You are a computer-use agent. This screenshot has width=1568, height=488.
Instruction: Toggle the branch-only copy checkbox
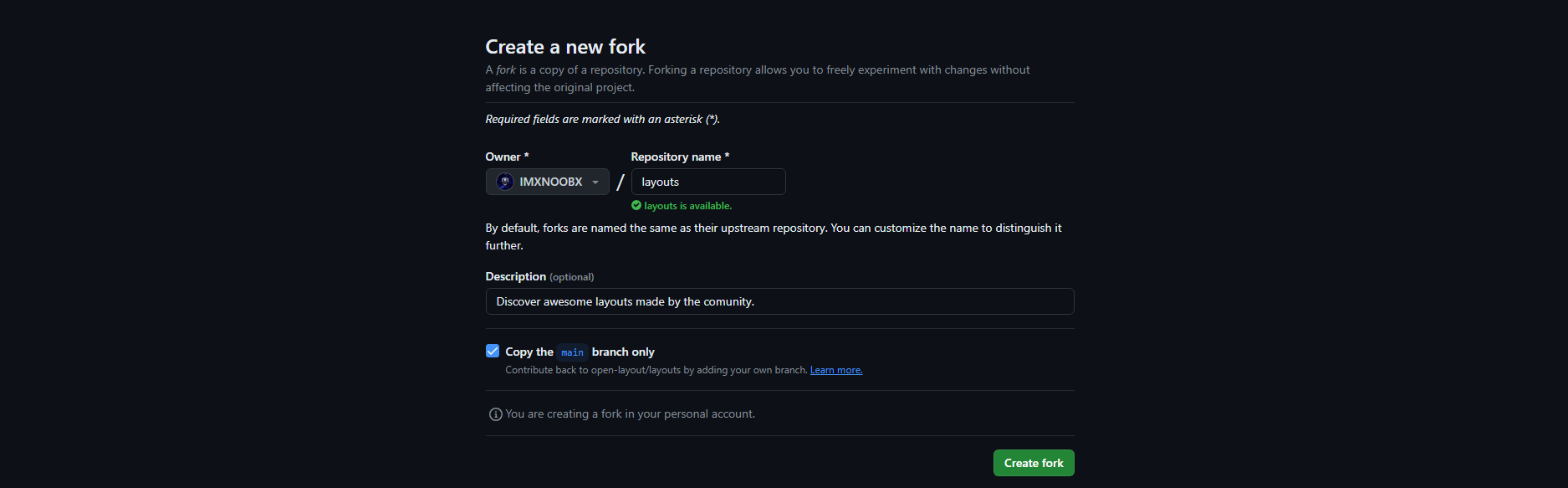(493, 351)
